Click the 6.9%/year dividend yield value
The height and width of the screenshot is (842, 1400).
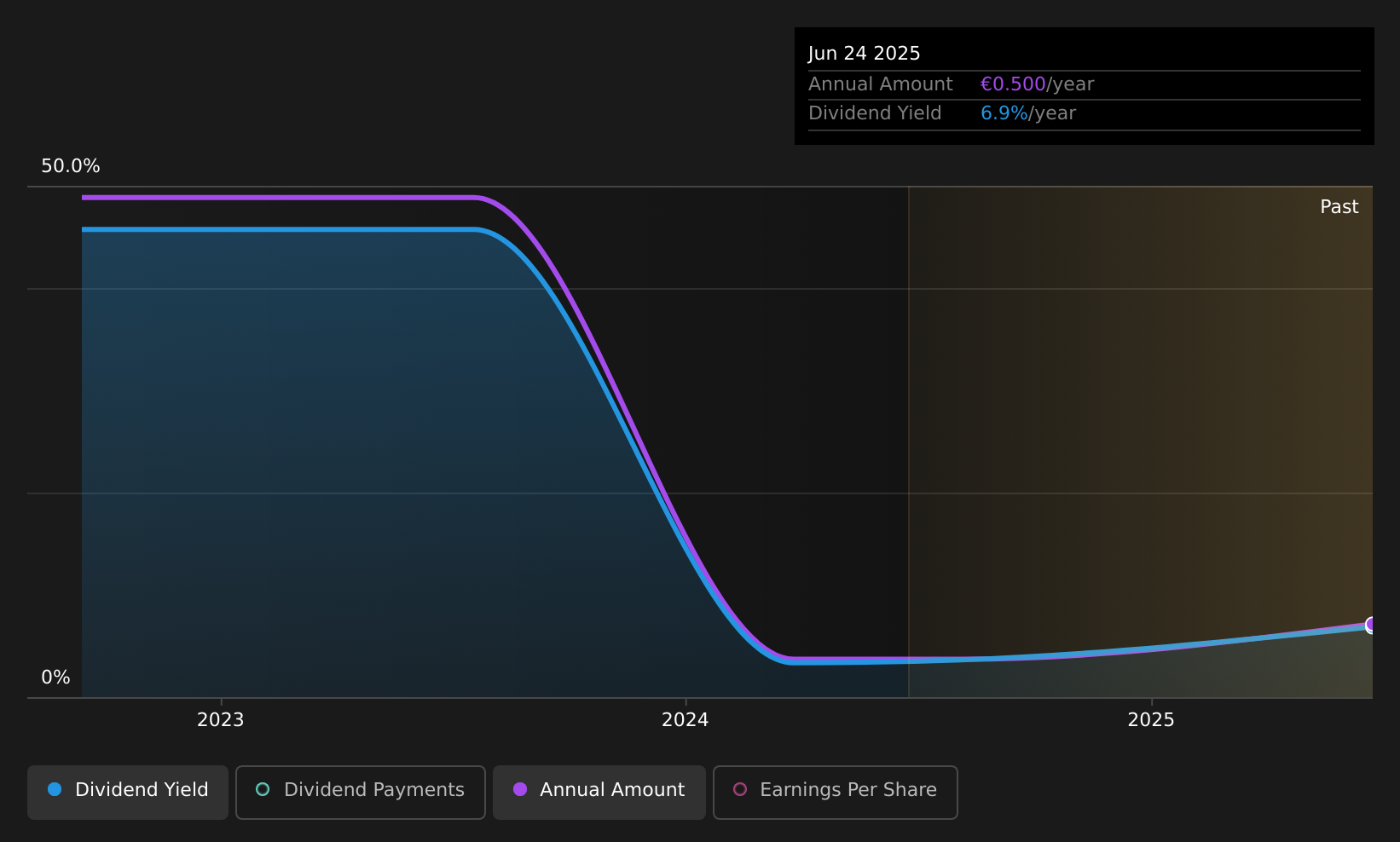click(x=1028, y=113)
